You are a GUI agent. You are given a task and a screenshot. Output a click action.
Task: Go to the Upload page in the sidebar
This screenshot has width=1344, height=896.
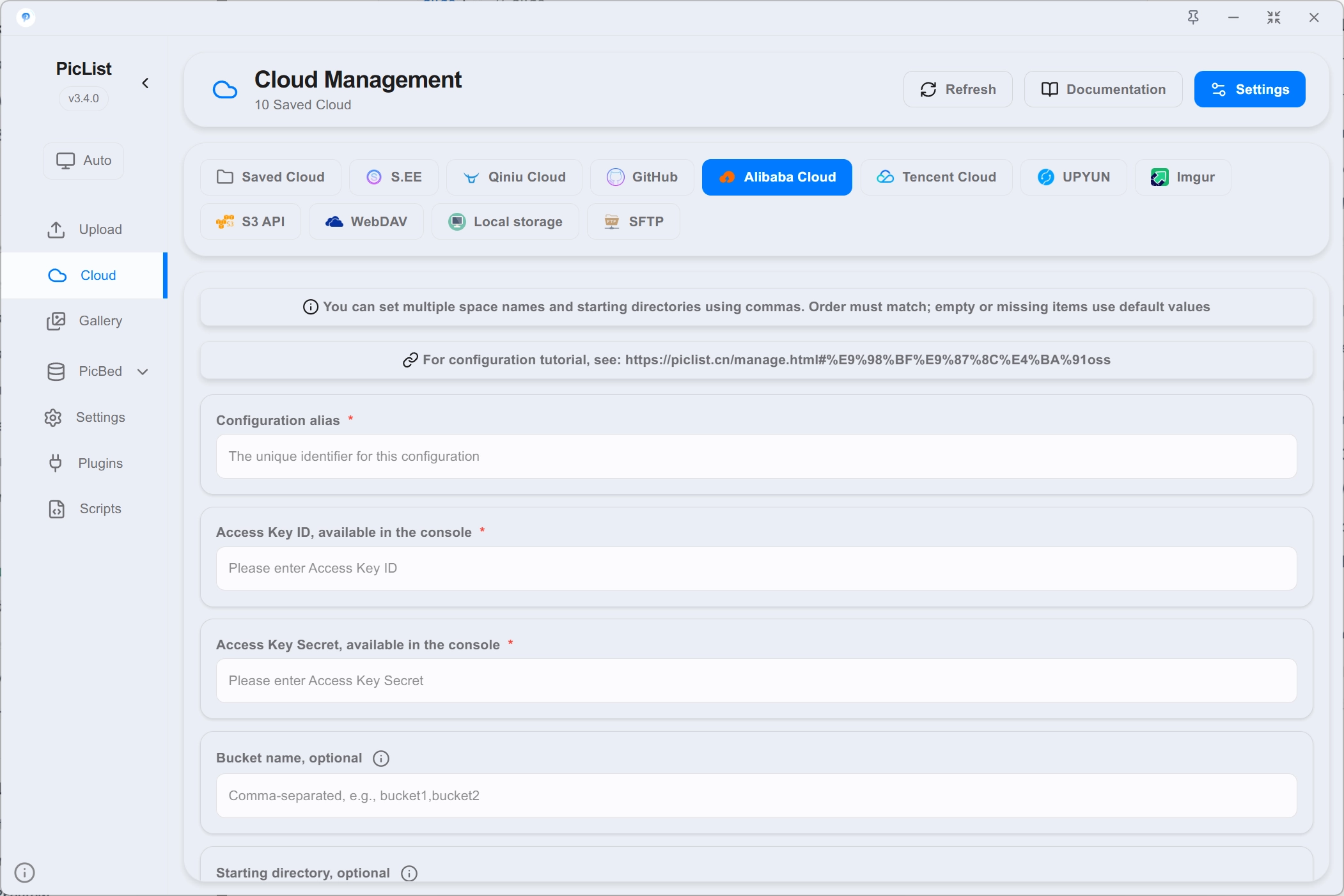(86, 229)
